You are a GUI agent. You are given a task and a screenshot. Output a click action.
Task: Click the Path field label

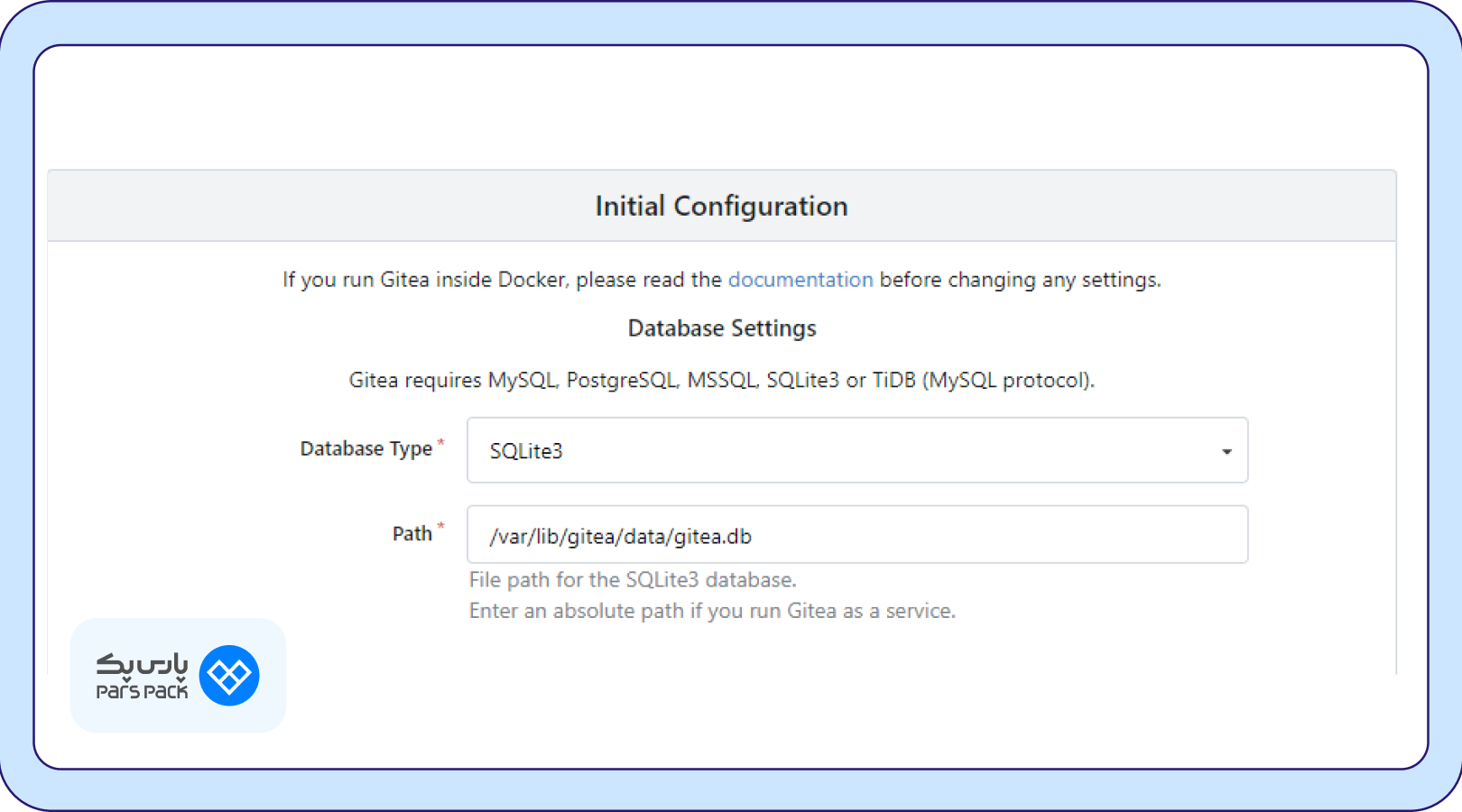pos(412,533)
